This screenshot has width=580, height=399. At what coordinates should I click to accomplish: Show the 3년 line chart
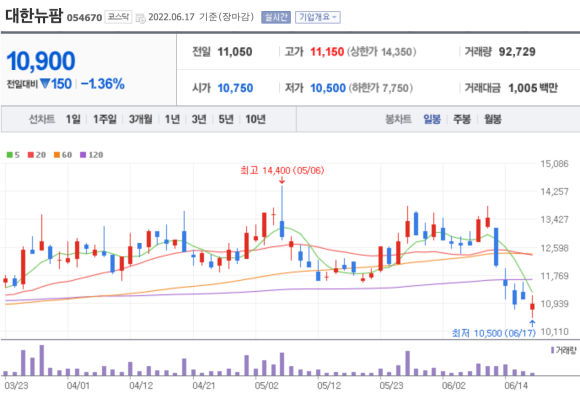199,119
